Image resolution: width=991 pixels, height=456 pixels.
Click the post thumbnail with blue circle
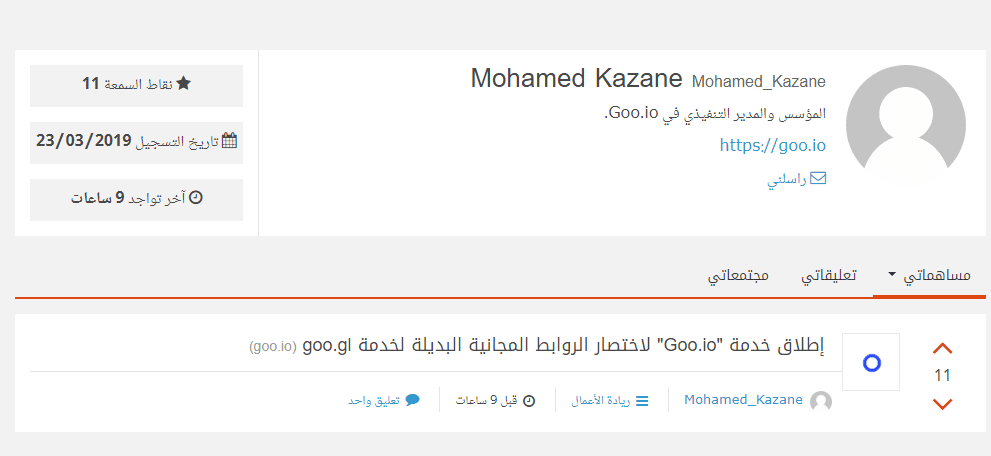(x=871, y=362)
